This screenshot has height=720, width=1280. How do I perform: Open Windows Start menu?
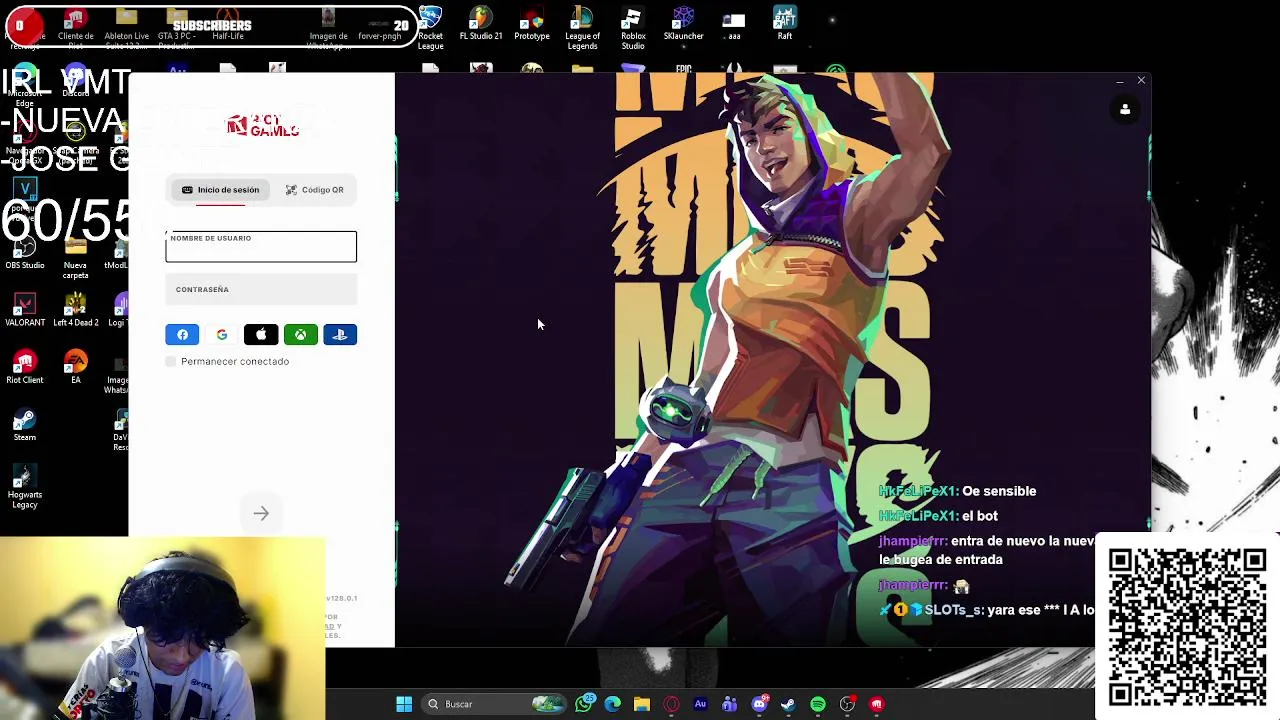(x=404, y=704)
